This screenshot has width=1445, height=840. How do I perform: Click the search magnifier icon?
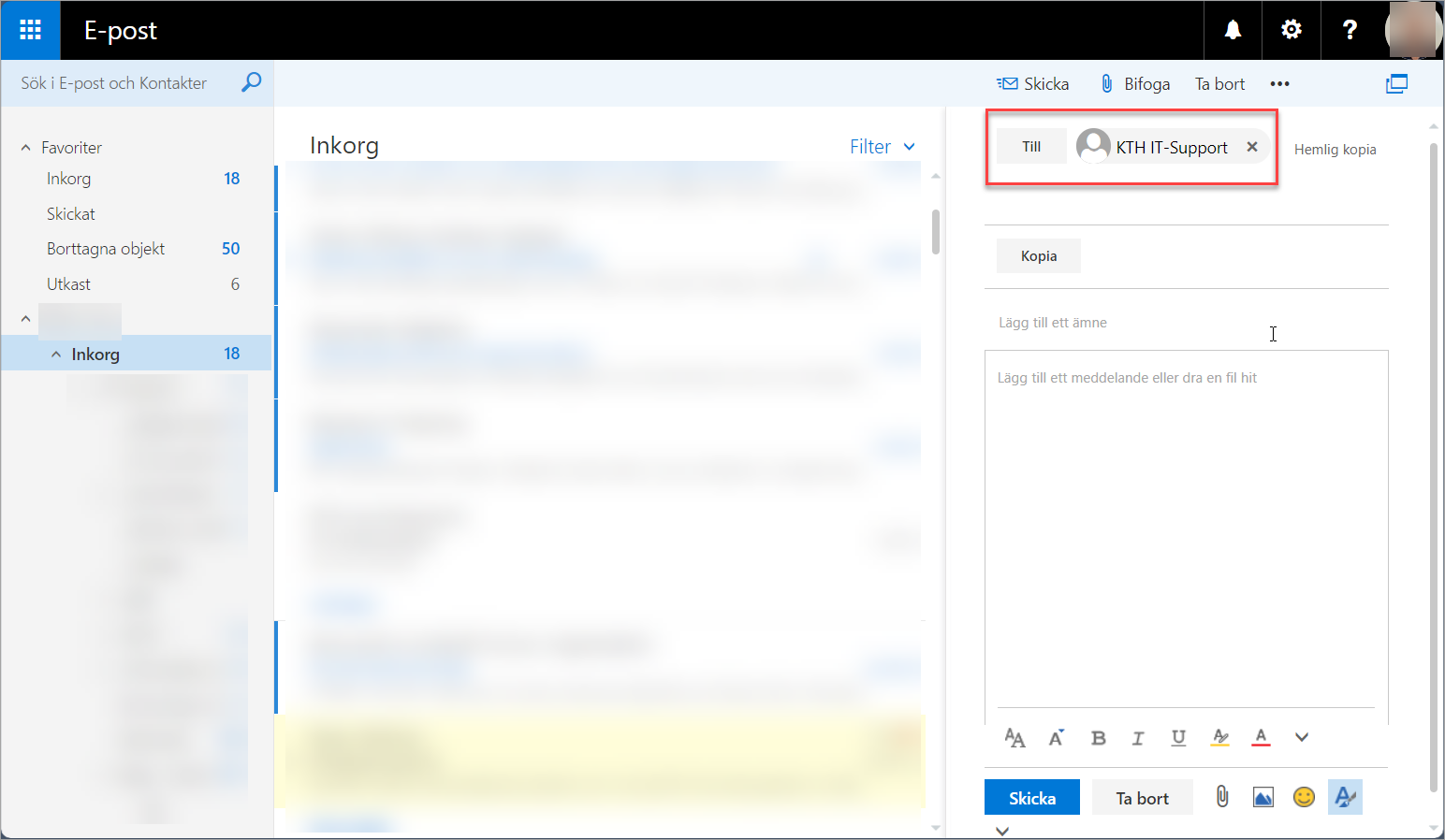[x=251, y=82]
